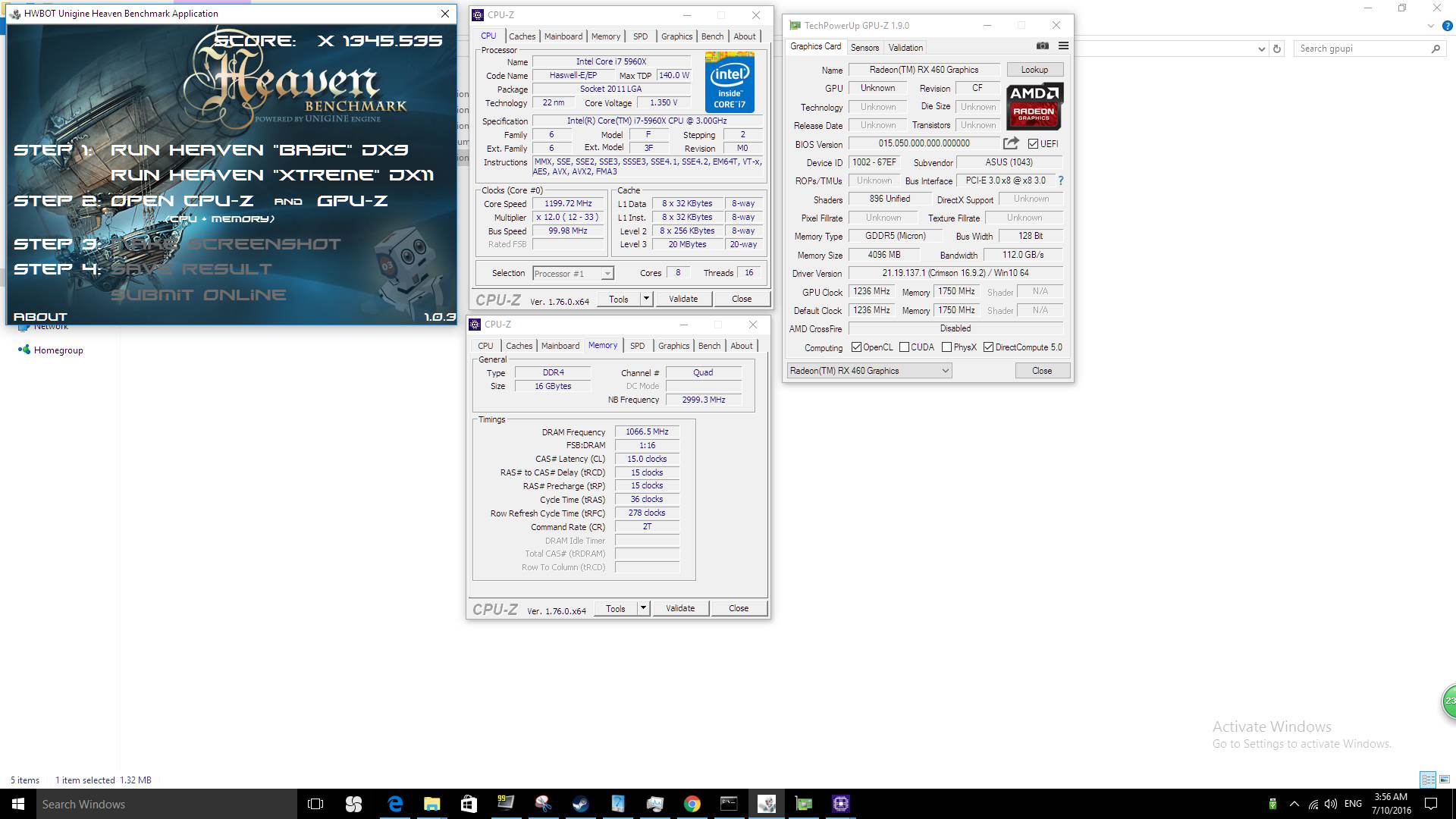Toggle the CUDA checkbox

coord(904,347)
